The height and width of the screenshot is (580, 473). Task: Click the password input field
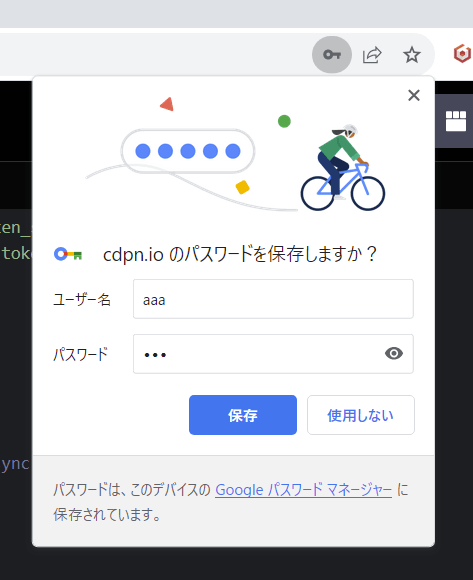[x=273, y=354]
